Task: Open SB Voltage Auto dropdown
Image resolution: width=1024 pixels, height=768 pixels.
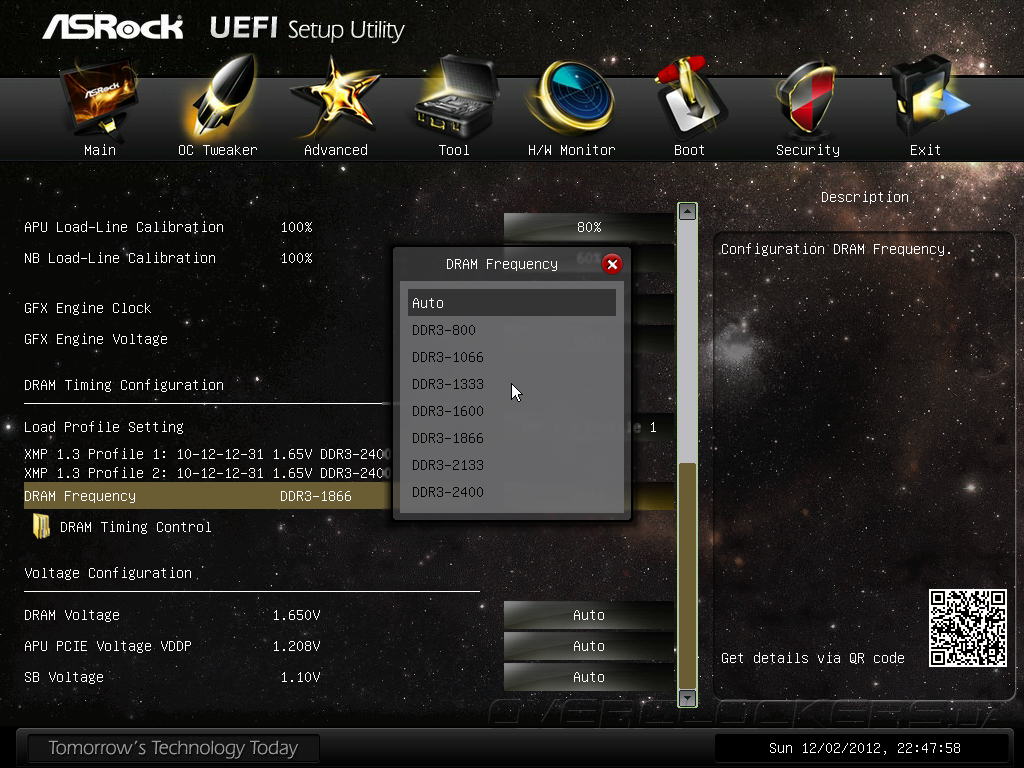Action: pos(588,677)
